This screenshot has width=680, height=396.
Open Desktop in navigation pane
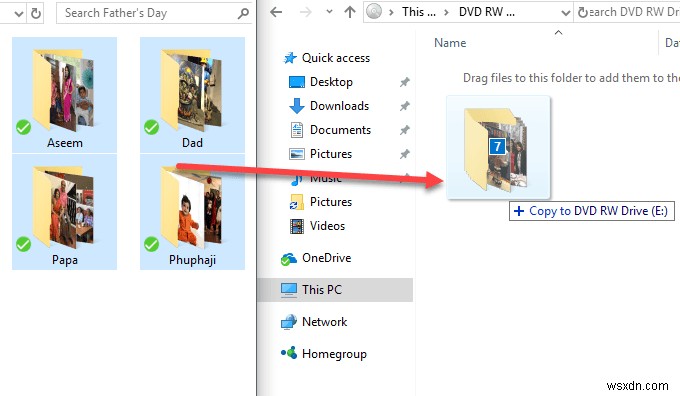pyautogui.click(x=331, y=82)
